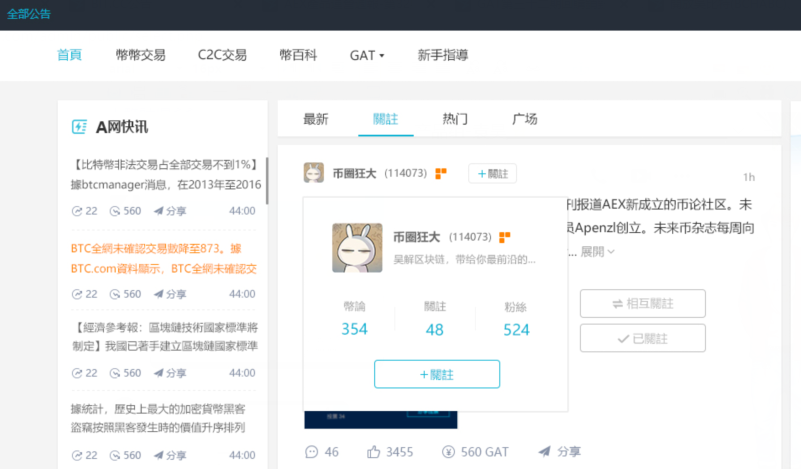Expand the post text with 展開
The height and width of the screenshot is (469, 801).
pos(597,251)
